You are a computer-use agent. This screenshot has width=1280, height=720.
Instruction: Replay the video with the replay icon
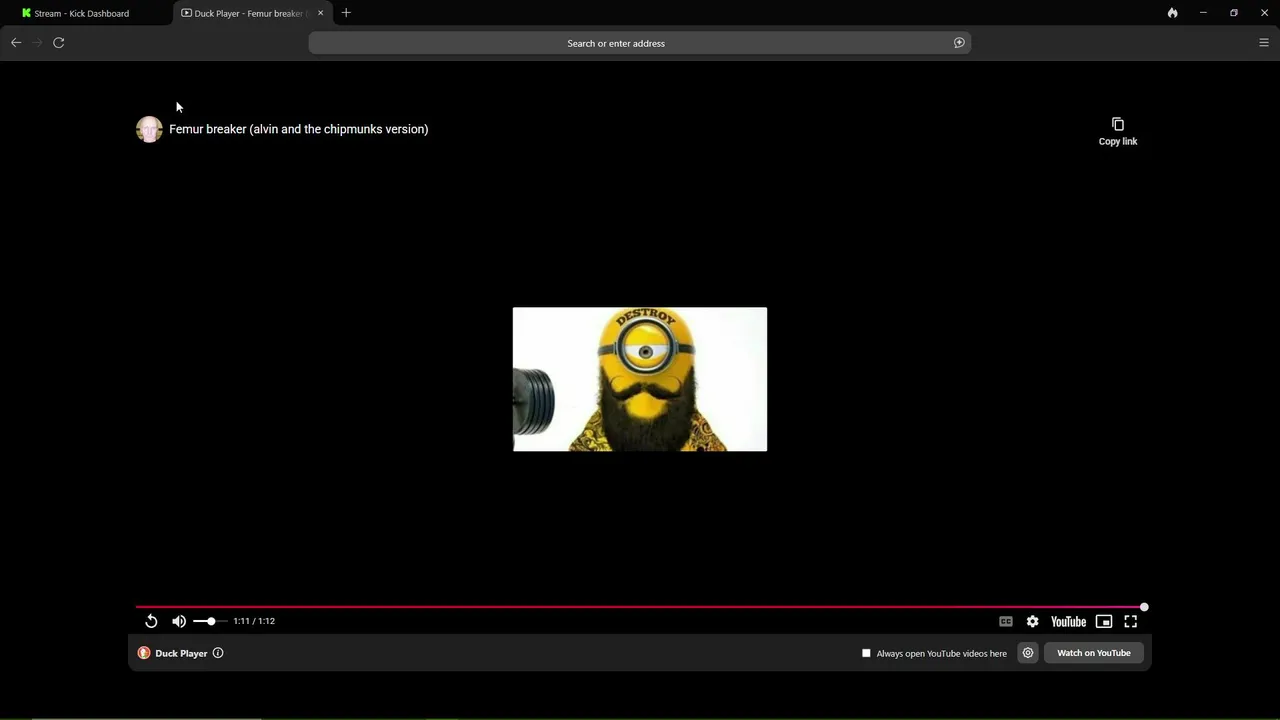click(x=151, y=621)
